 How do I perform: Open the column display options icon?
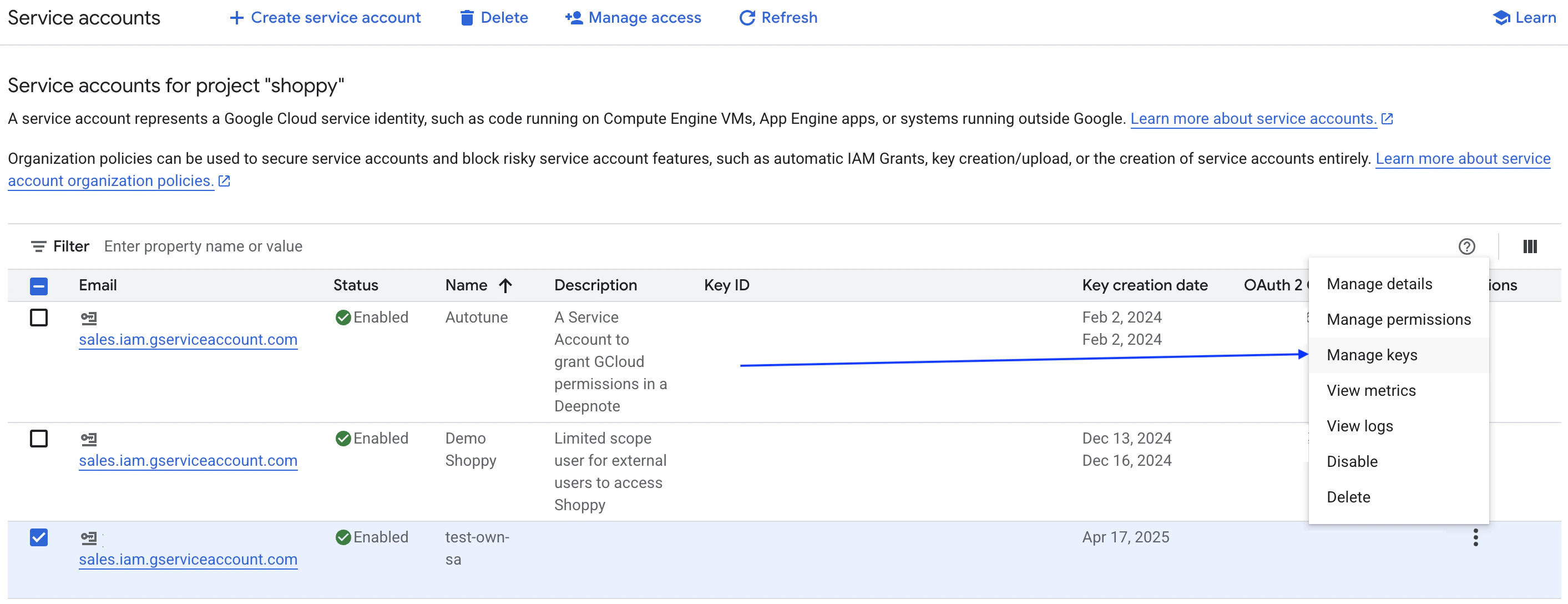(x=1530, y=246)
